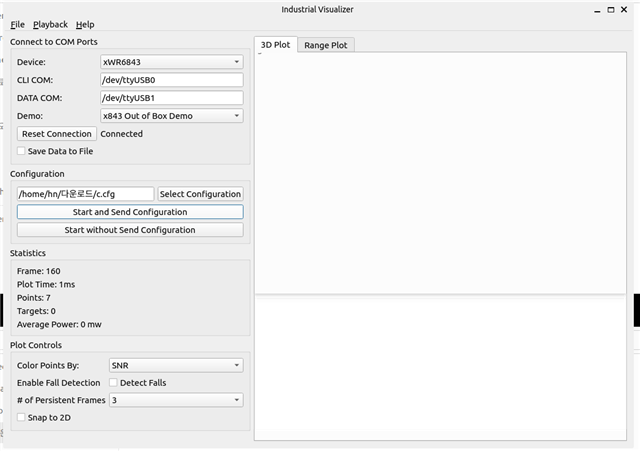Viewport: 640px width, 451px height.
Task: Open the # of Persistent Frames dropdown
Action: click(x=176, y=400)
